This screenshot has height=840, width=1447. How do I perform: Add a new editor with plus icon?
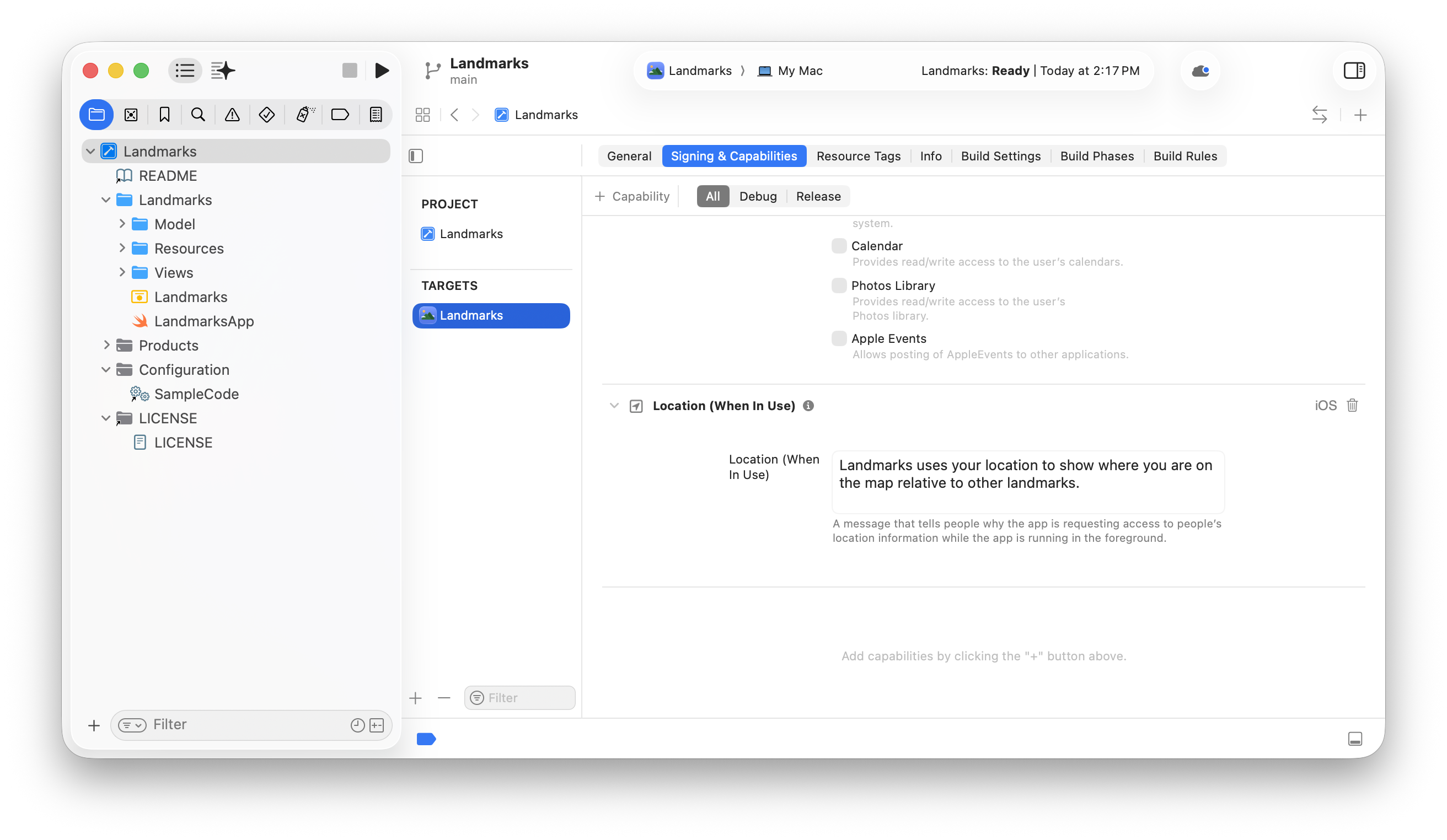[x=1360, y=115]
